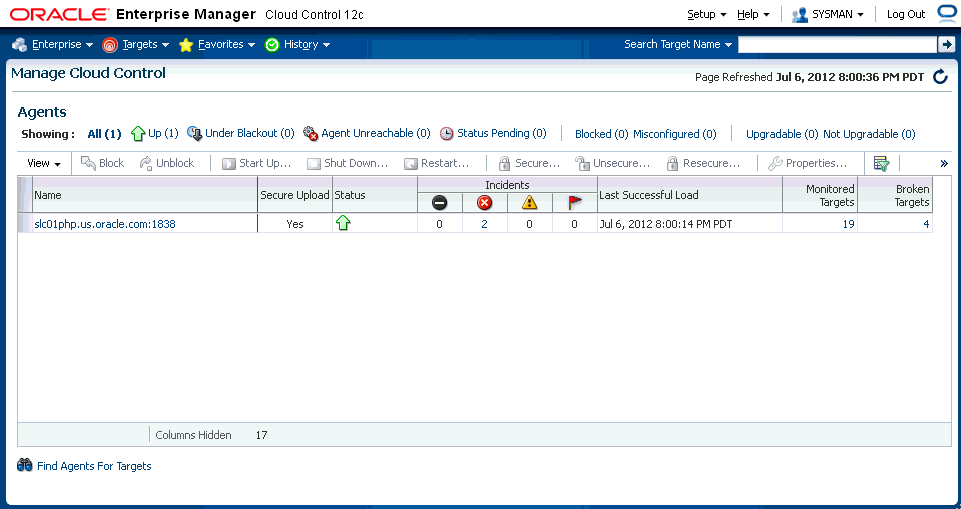Click the Under Blackout filter icon

[x=194, y=134]
